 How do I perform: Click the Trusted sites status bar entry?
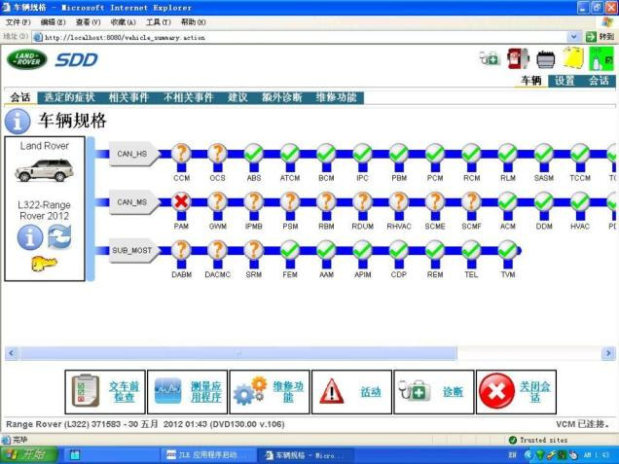click(x=539, y=440)
